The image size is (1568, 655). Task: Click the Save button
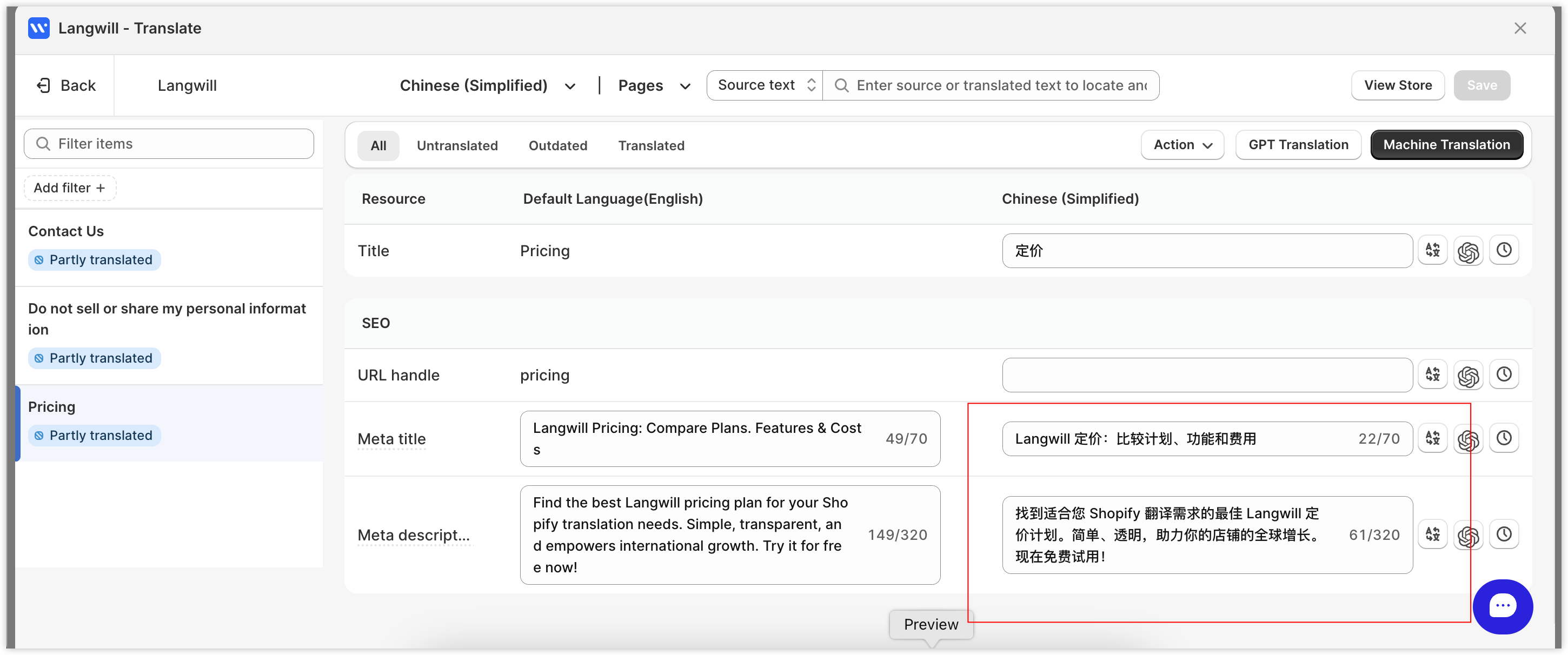pos(1481,85)
